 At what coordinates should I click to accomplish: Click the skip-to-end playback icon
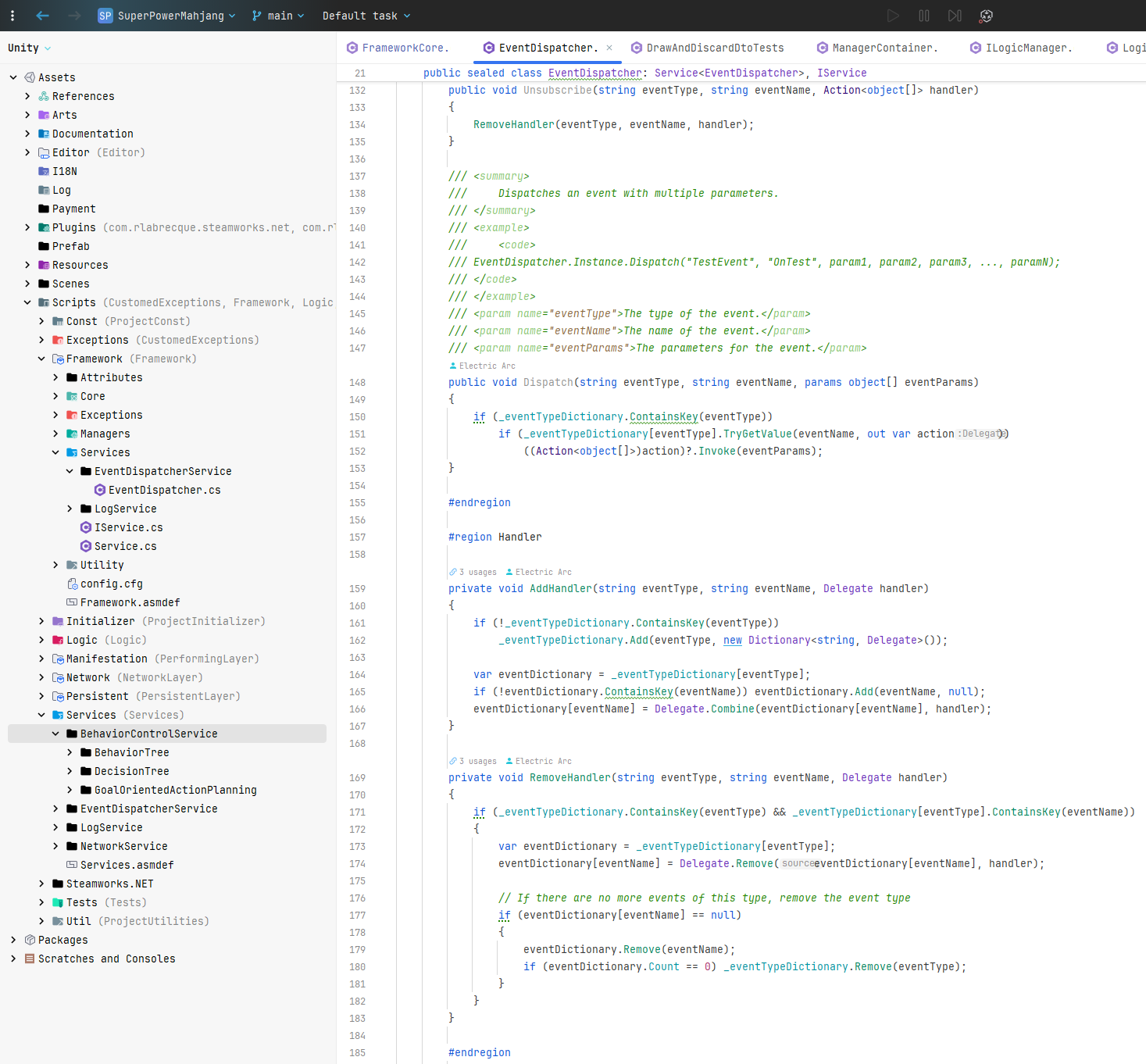tap(955, 16)
